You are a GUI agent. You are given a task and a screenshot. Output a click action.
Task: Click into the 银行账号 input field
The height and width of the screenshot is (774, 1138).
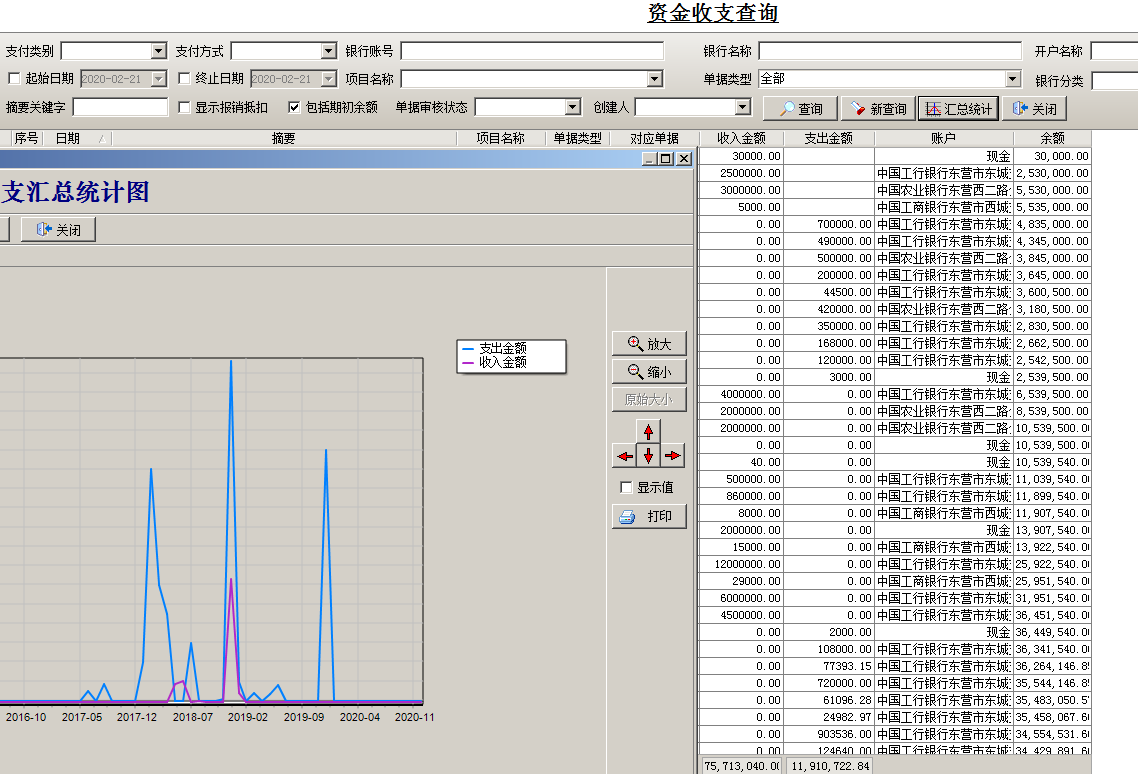(531, 51)
